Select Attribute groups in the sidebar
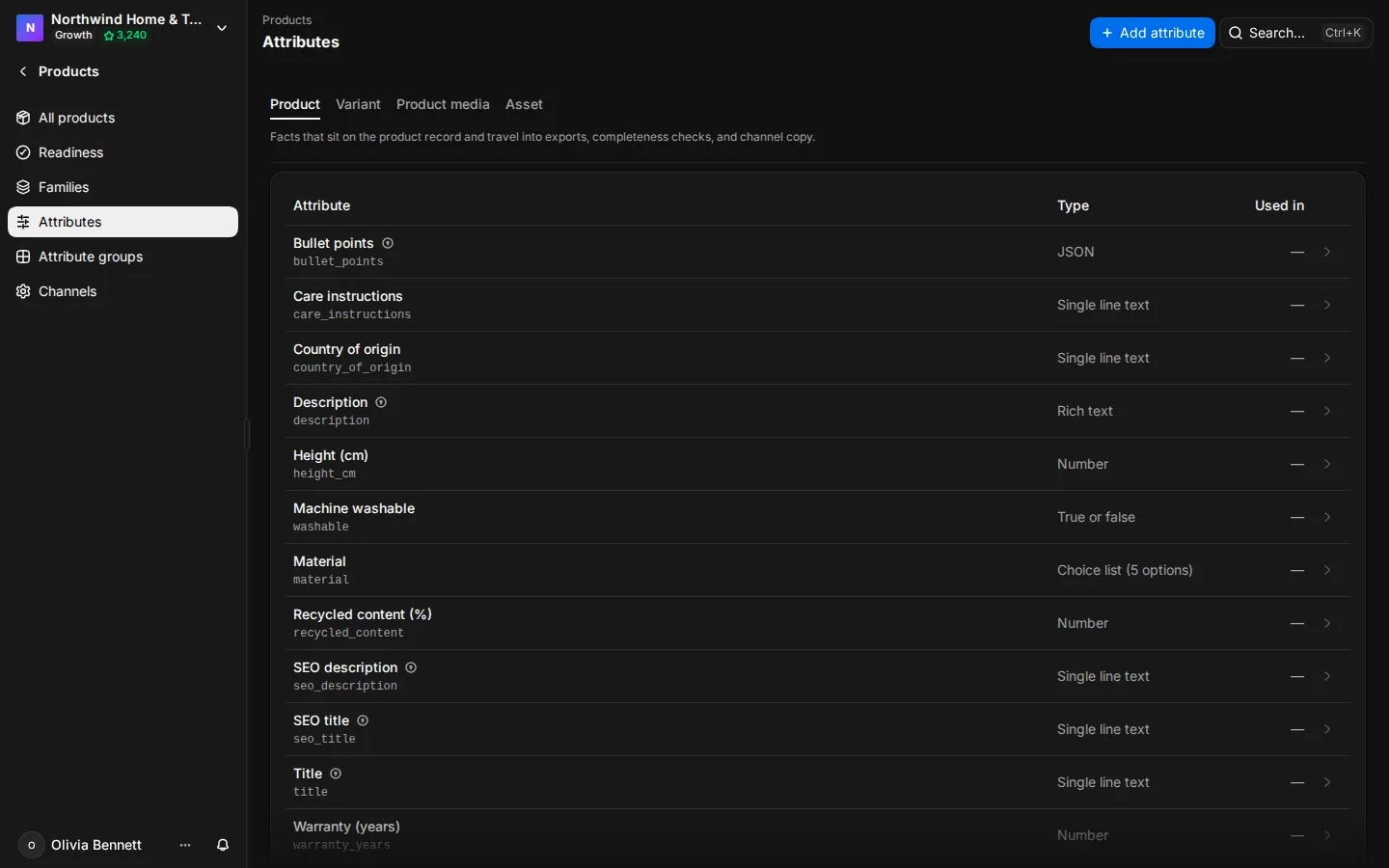The height and width of the screenshot is (868, 1389). coord(123,257)
